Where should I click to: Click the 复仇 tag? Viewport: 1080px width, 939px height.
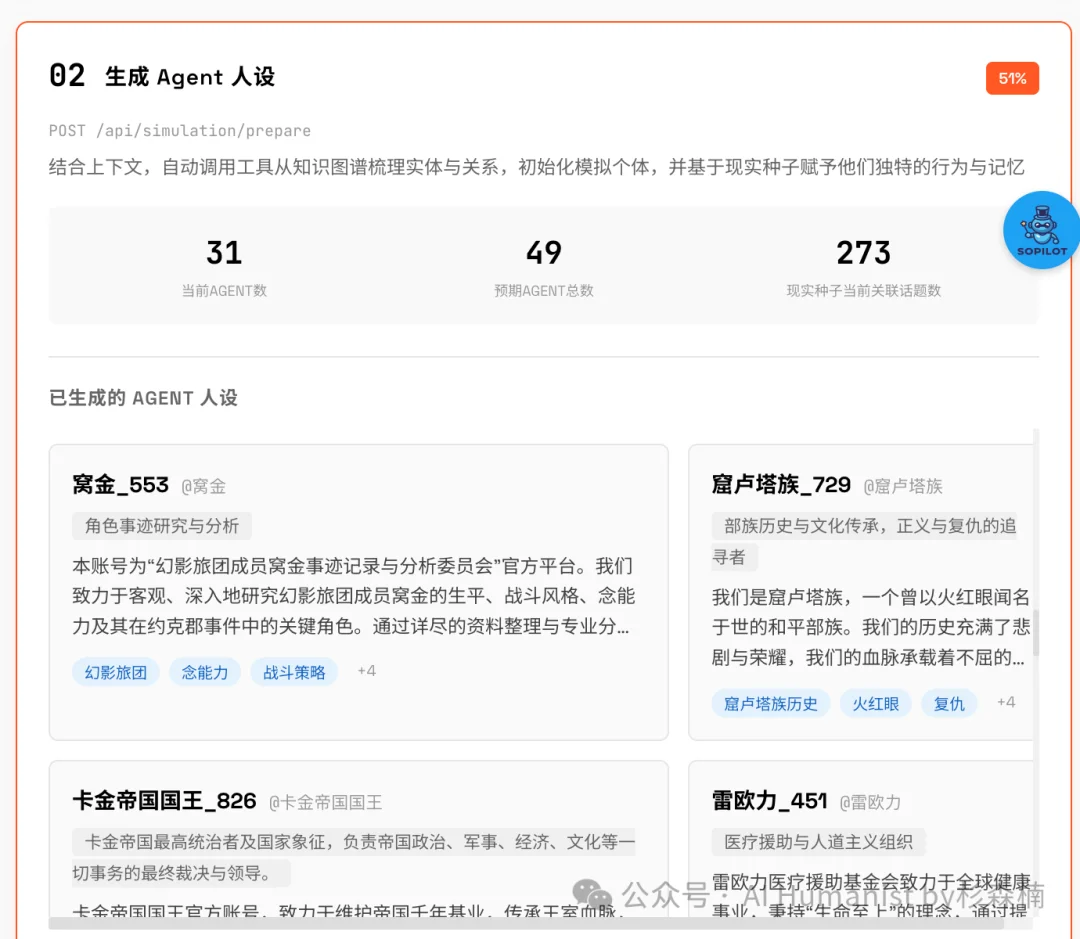[x=949, y=704]
